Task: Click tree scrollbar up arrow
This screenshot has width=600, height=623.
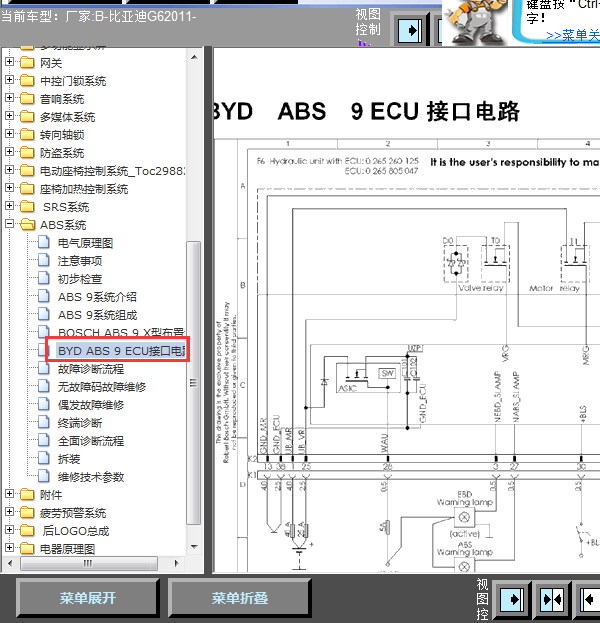Action: (x=194, y=57)
